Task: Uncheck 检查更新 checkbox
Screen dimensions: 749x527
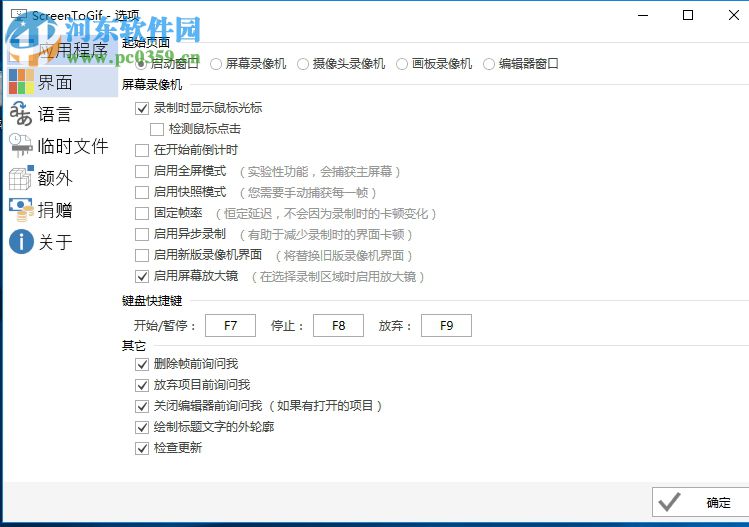Action: [x=142, y=449]
